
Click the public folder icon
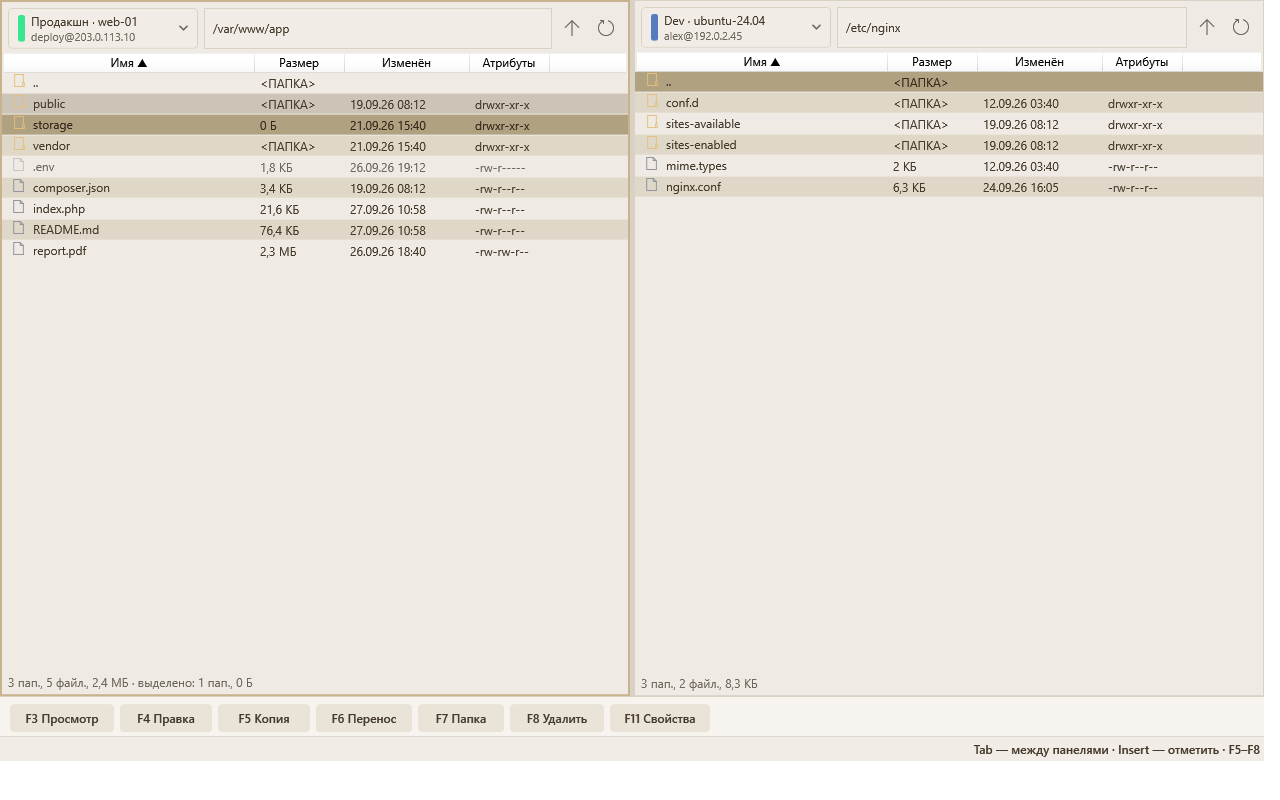click(19, 103)
